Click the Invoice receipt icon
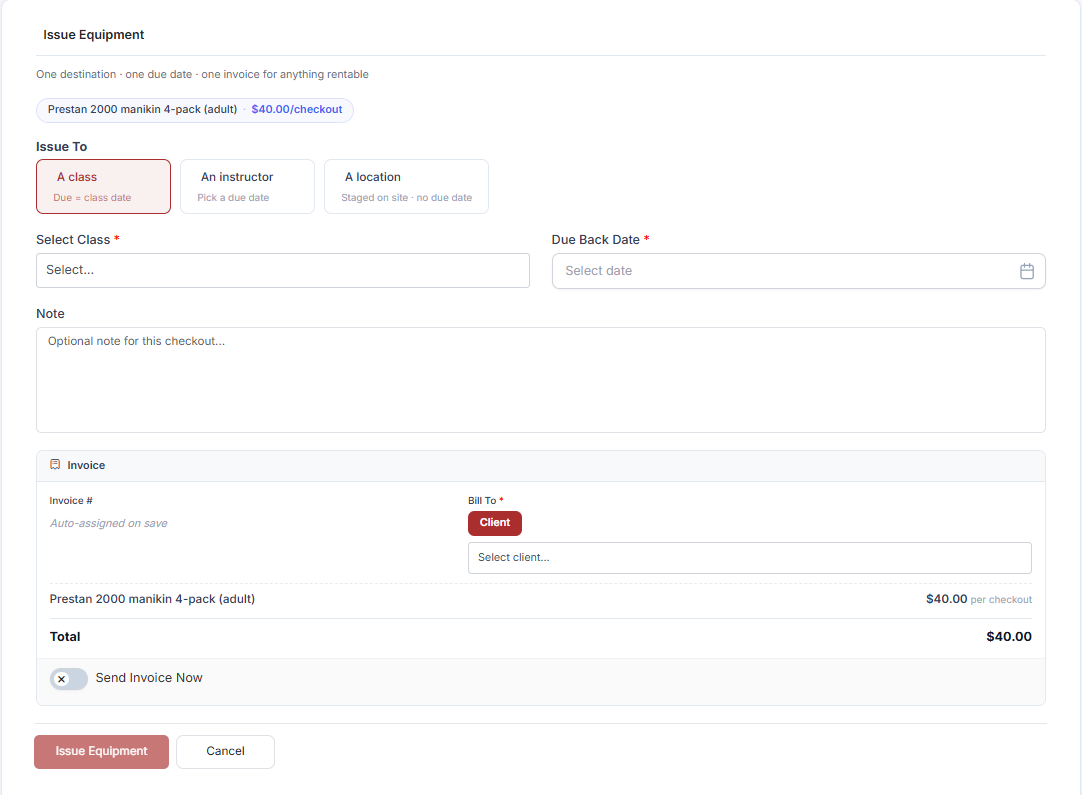The image size is (1082, 795). 55,464
